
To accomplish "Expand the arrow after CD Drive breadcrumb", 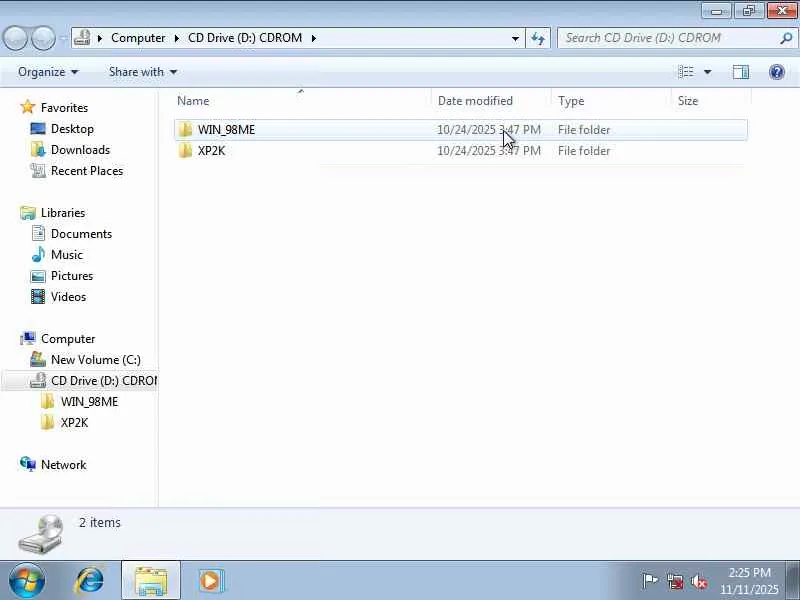I will click(x=314, y=38).
